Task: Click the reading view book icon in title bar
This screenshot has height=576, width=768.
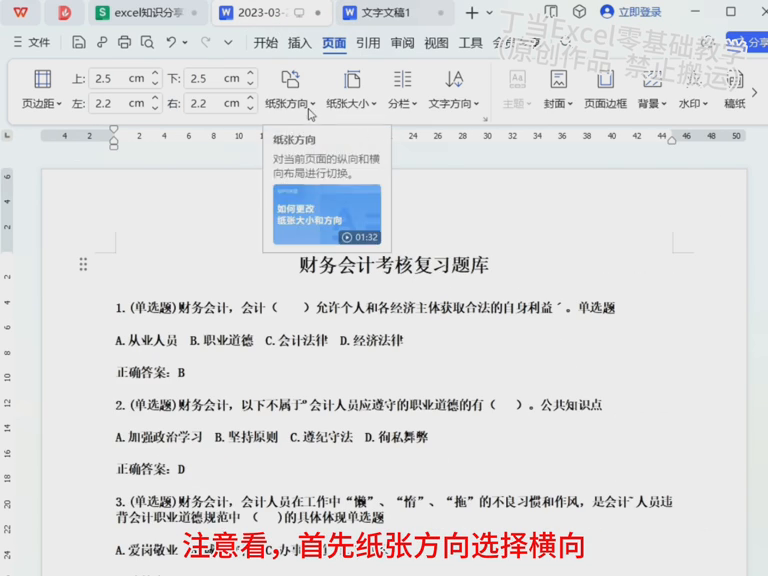Action: pos(551,12)
